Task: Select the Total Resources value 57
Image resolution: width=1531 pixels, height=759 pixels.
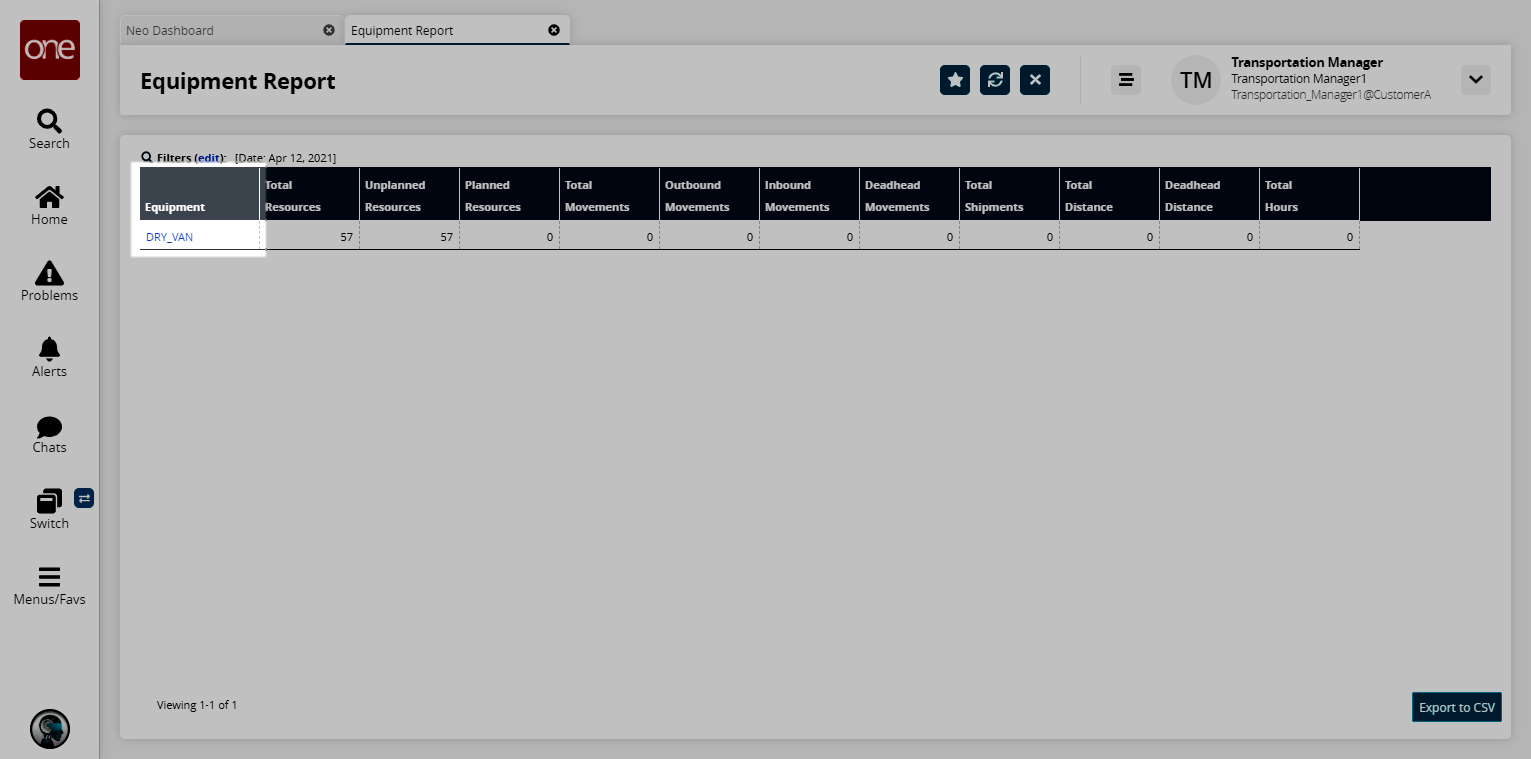Action: [x=346, y=237]
